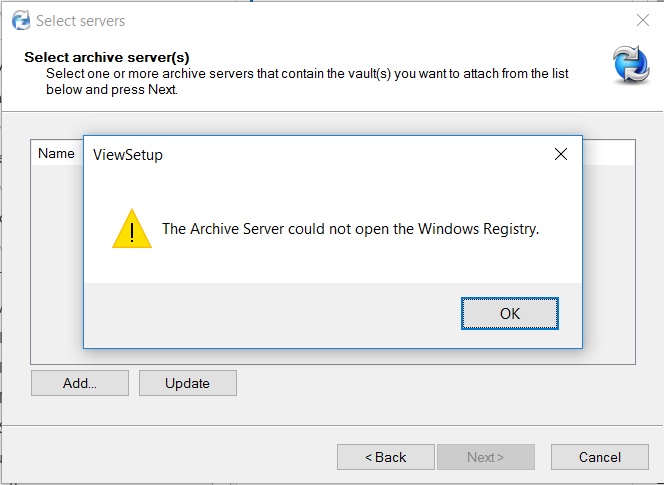Click the ViewSetup dialog title
664x485 pixels.
pos(128,155)
